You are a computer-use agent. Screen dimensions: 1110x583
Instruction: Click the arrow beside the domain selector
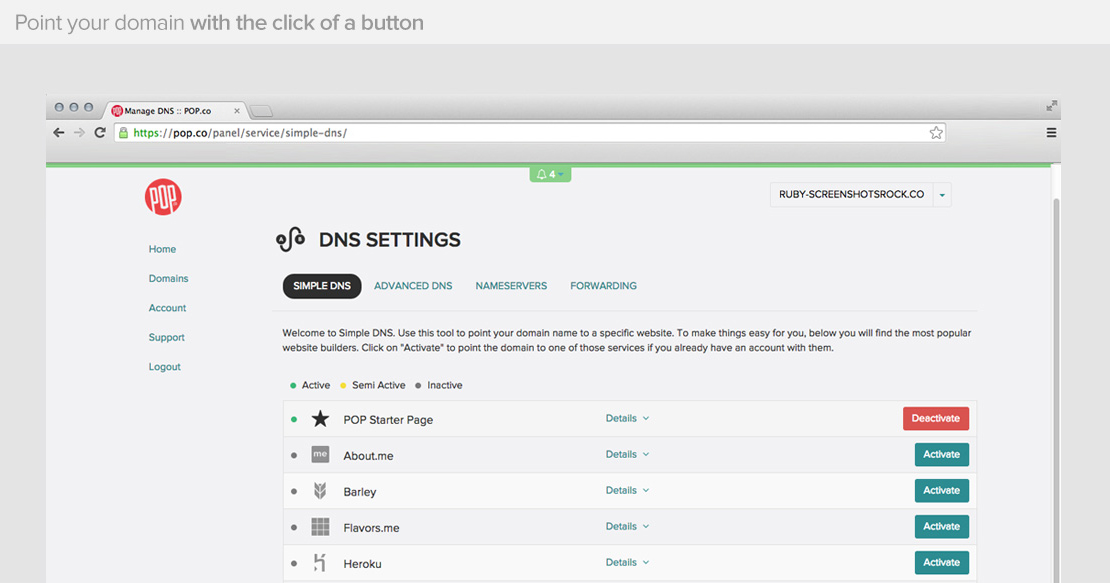[942, 195]
